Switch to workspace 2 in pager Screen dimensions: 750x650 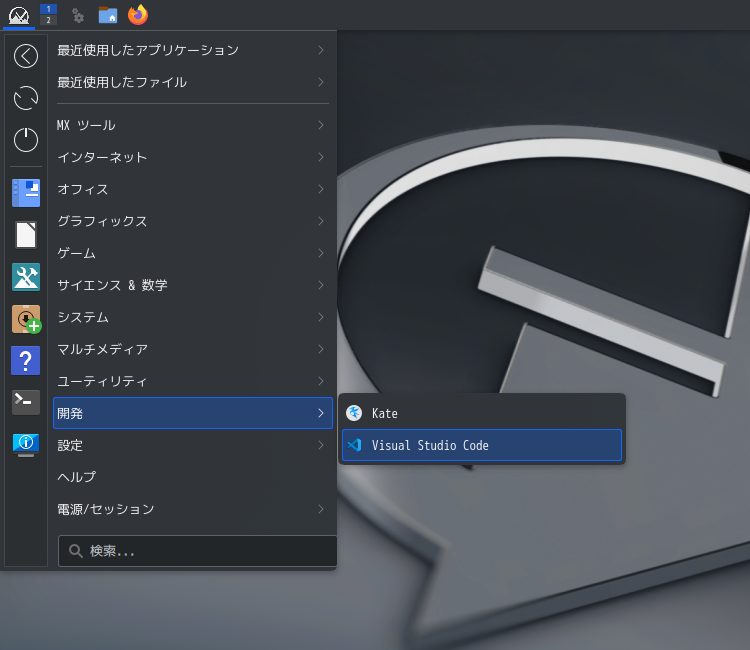tap(48, 20)
